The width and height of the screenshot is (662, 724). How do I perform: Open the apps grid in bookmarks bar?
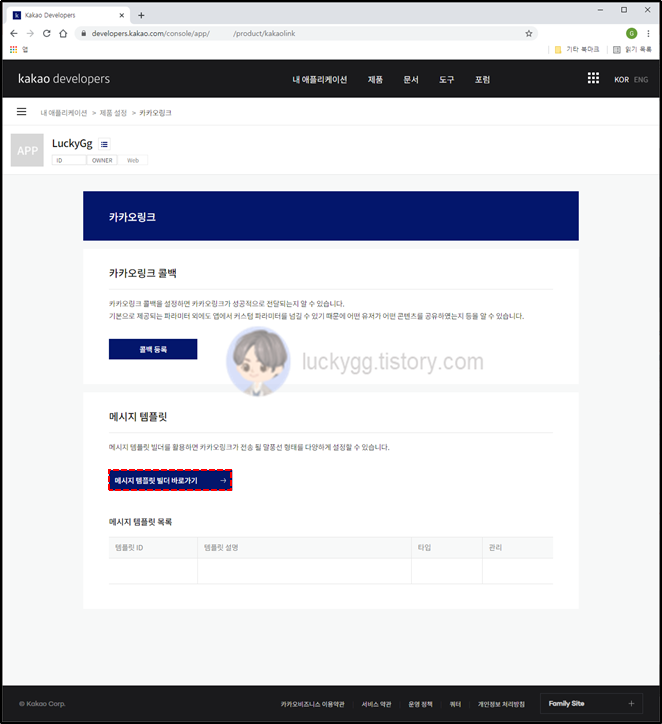[x=13, y=49]
